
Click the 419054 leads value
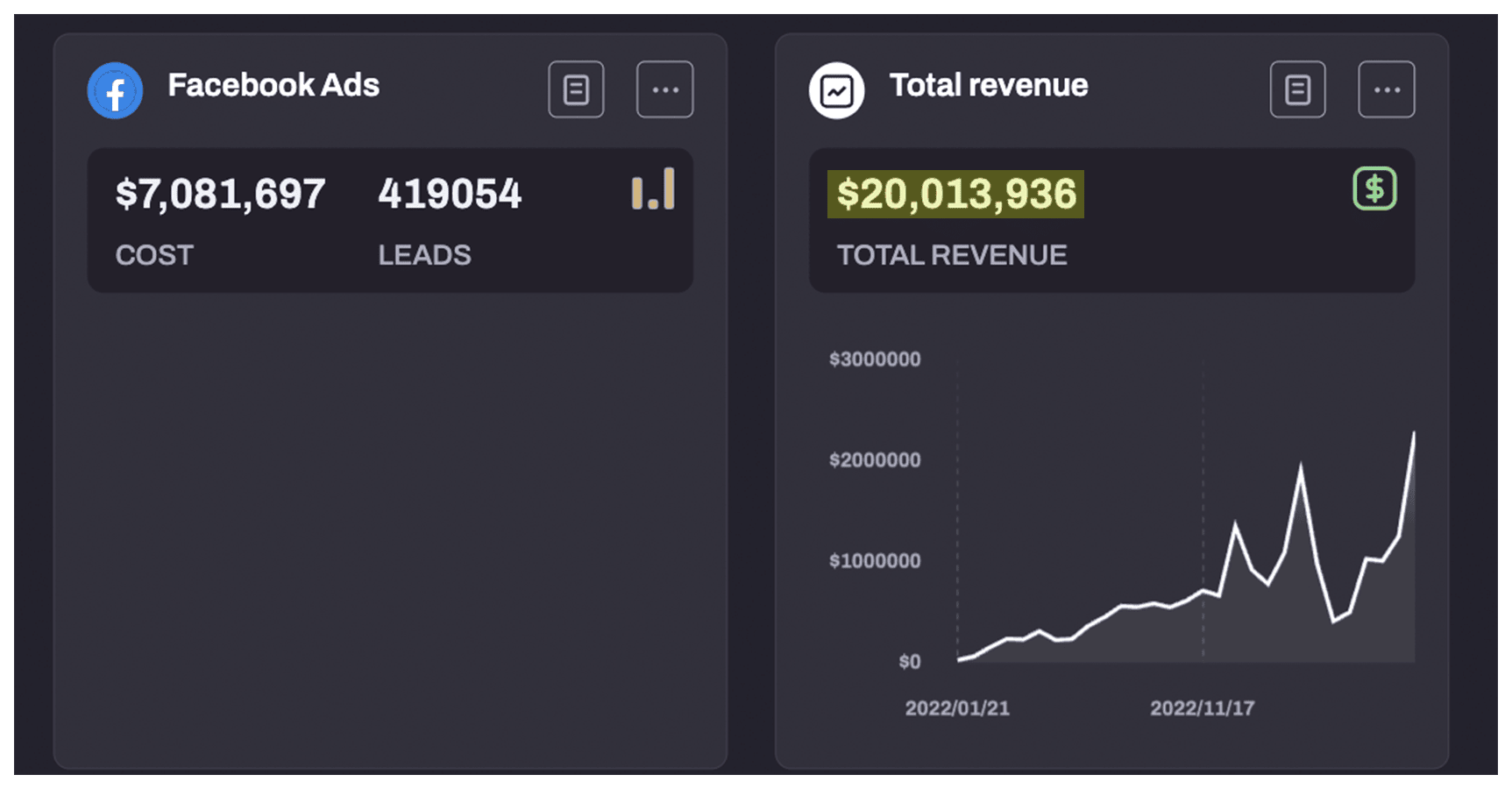450,194
